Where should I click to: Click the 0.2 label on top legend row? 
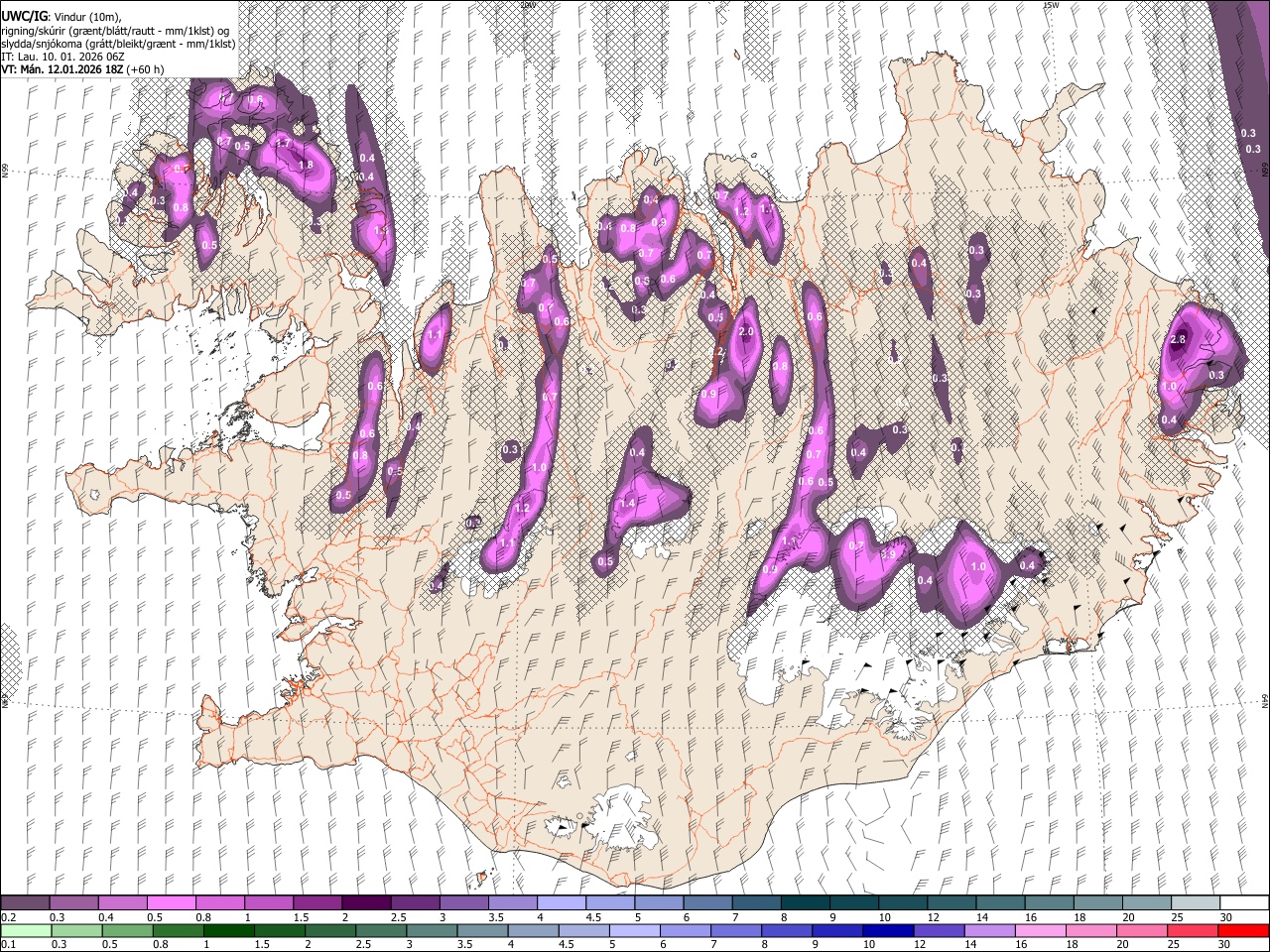pos(8,917)
